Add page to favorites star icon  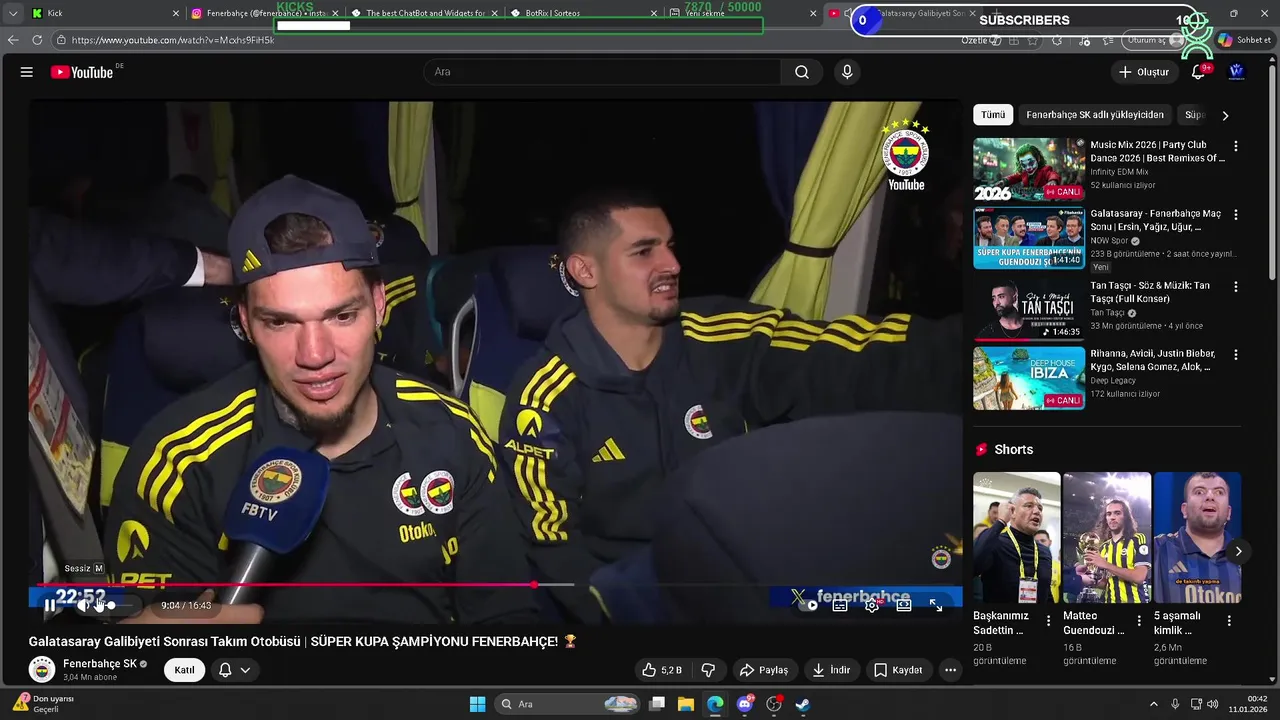pos(1032,40)
